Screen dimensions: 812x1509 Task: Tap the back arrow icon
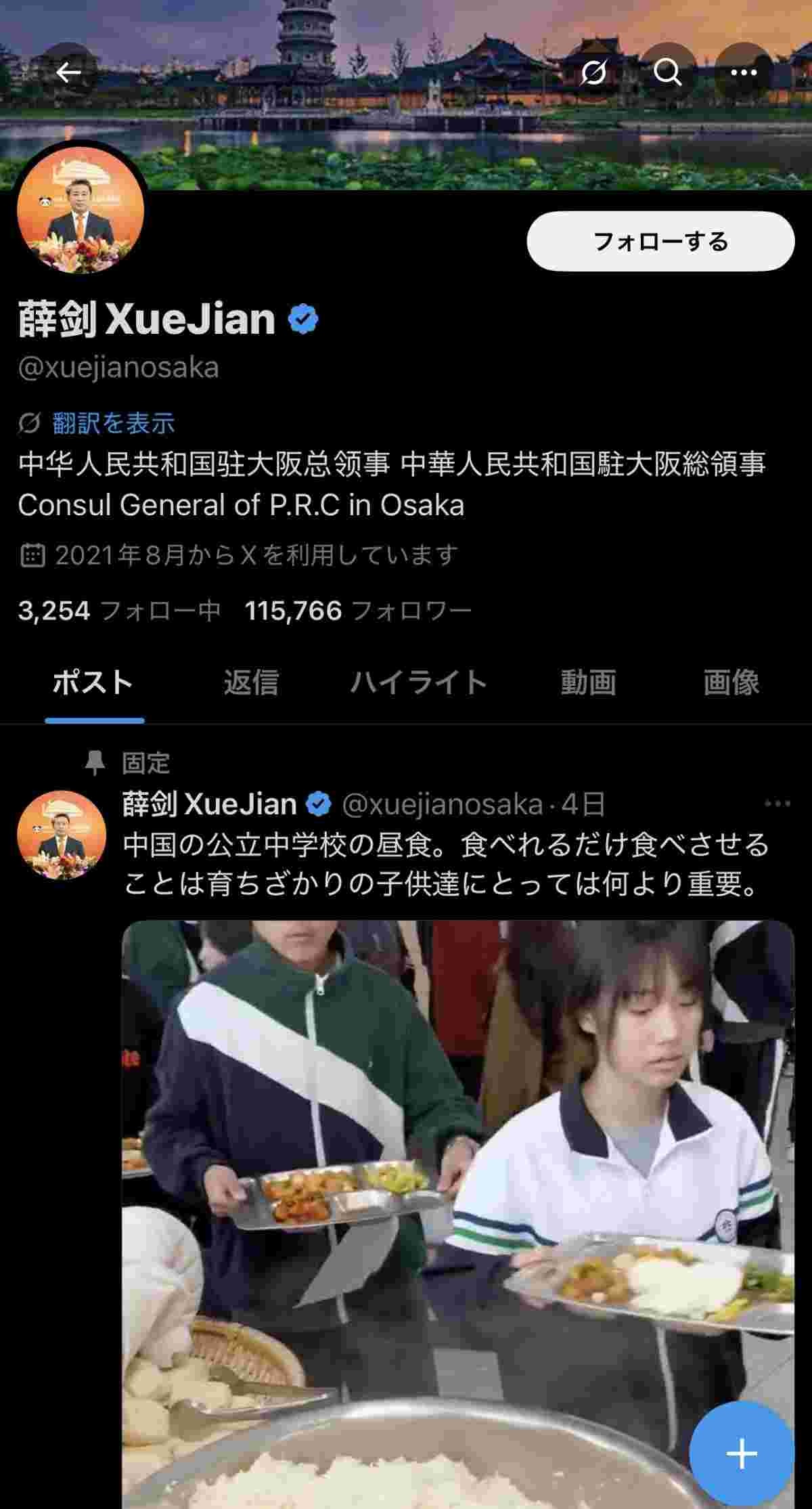[x=68, y=72]
